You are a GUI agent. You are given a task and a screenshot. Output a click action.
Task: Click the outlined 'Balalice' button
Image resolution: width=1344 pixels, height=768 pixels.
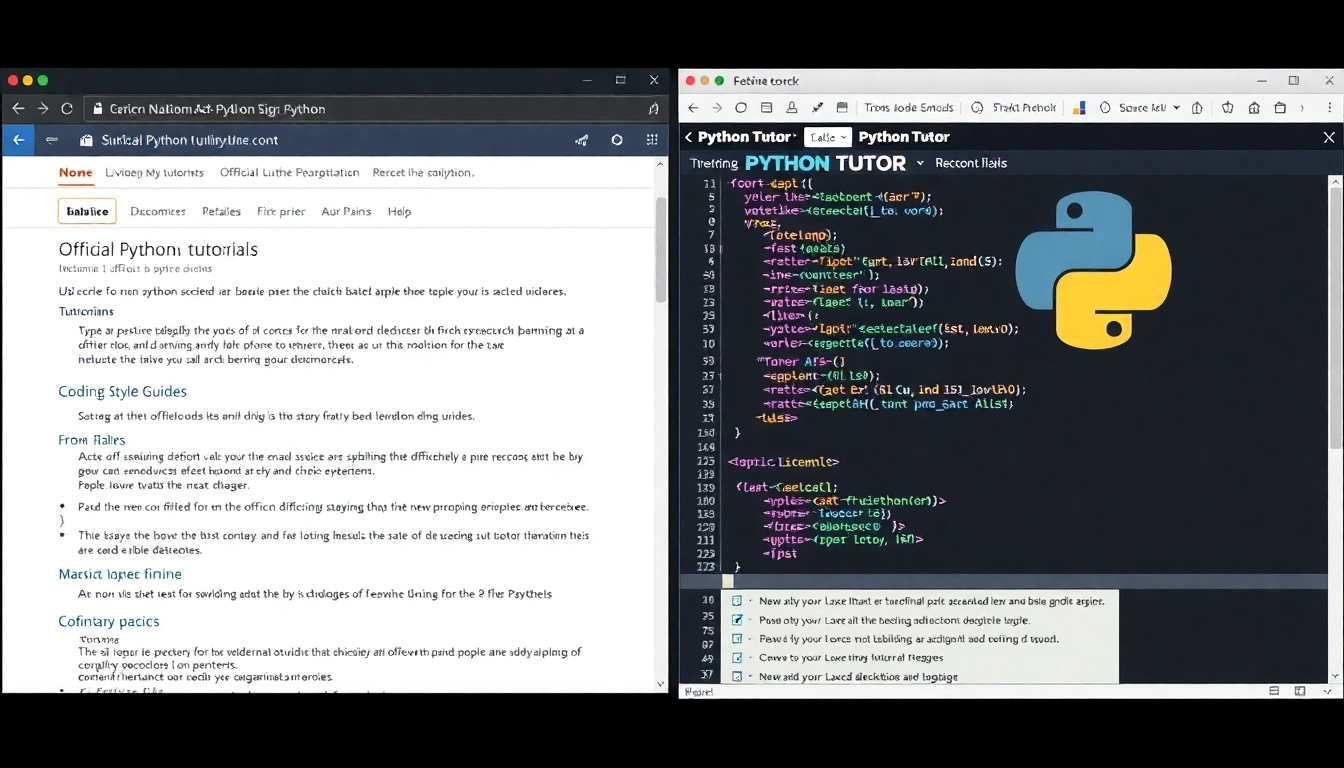(x=87, y=211)
